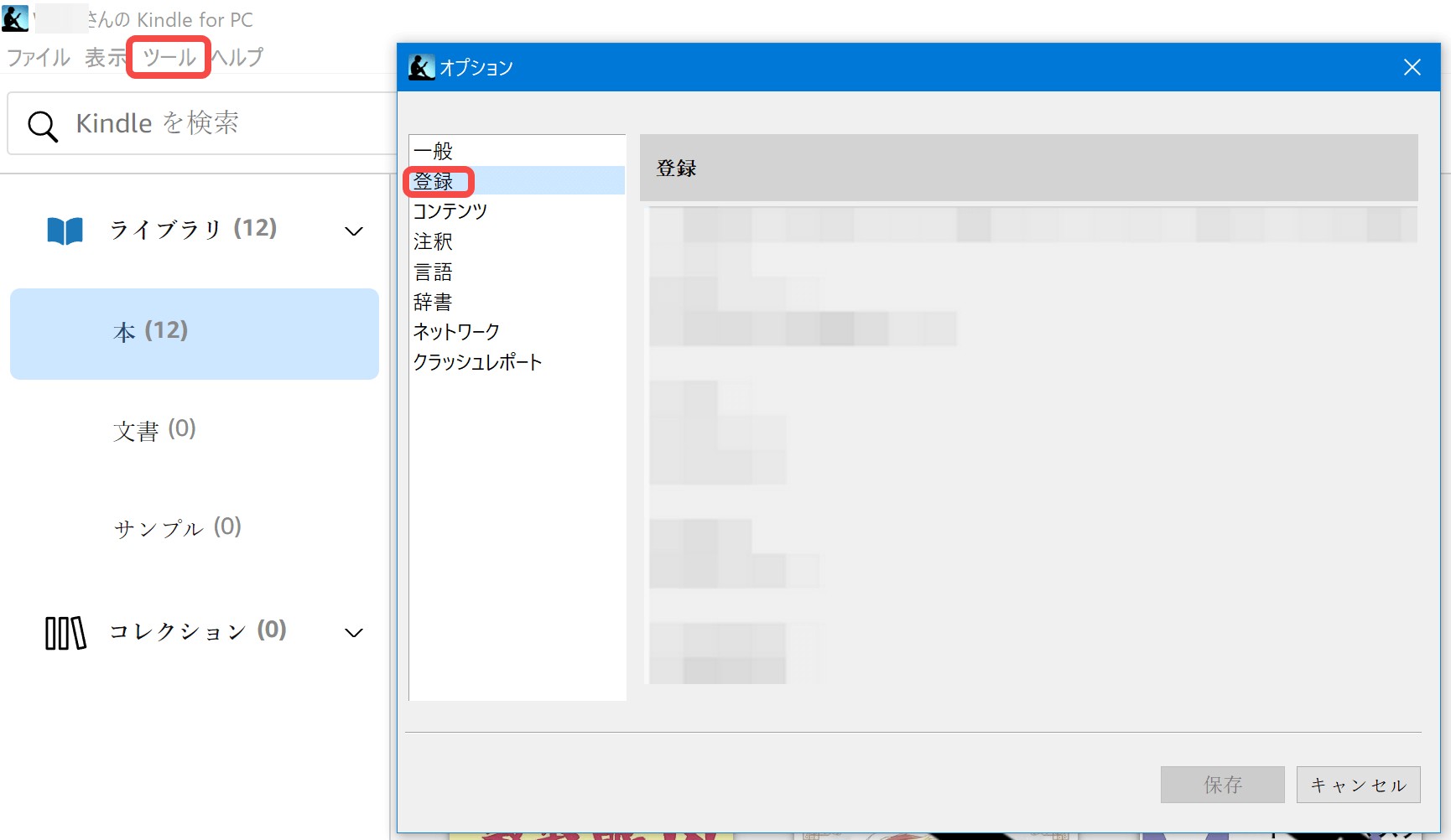Click the Kindle app icon in title bar
Image resolution: width=1451 pixels, height=840 pixels.
pyautogui.click(x=15, y=18)
